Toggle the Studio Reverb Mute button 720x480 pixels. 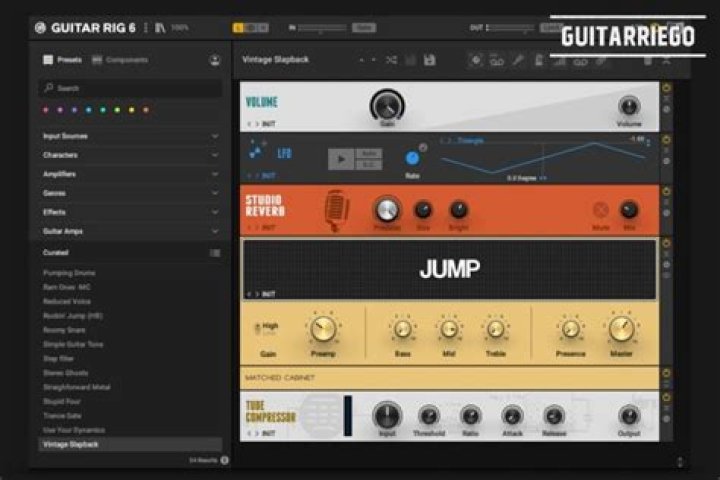point(600,210)
